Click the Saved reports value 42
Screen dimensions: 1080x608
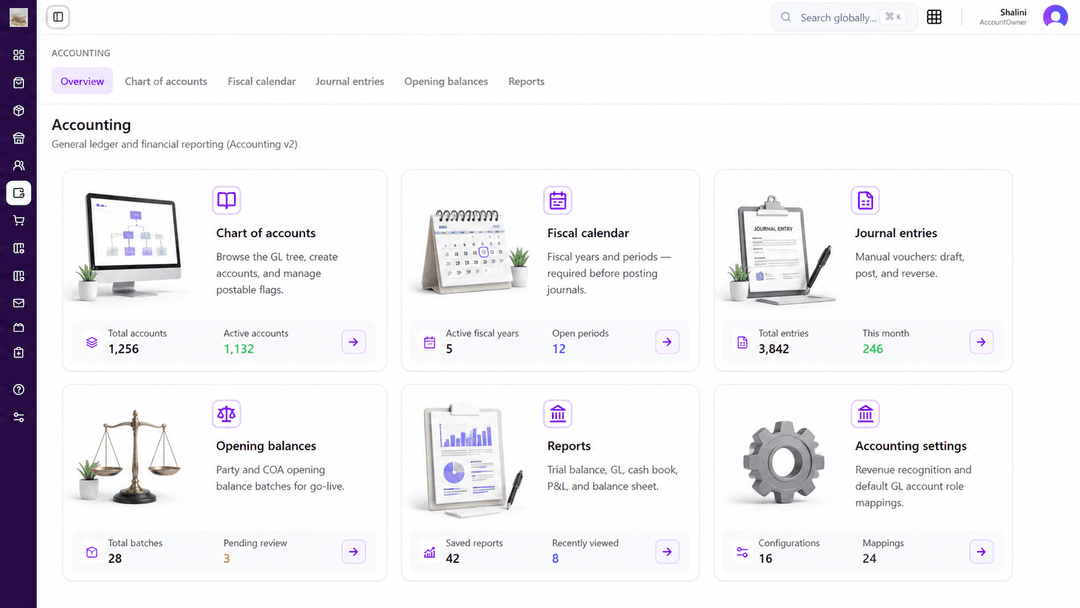pyautogui.click(x=453, y=558)
